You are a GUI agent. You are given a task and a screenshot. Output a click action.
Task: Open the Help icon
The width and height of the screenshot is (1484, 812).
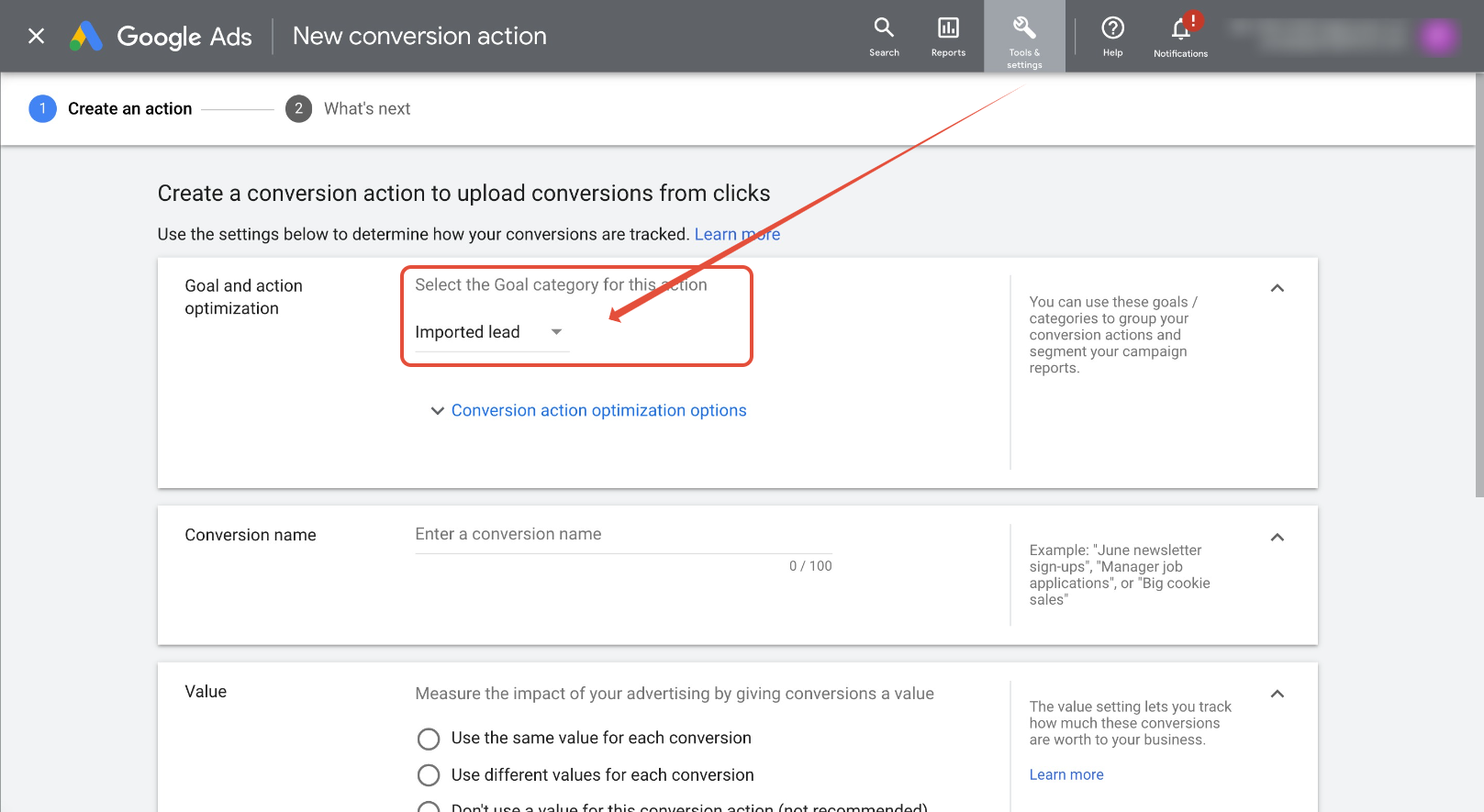pyautogui.click(x=1112, y=36)
